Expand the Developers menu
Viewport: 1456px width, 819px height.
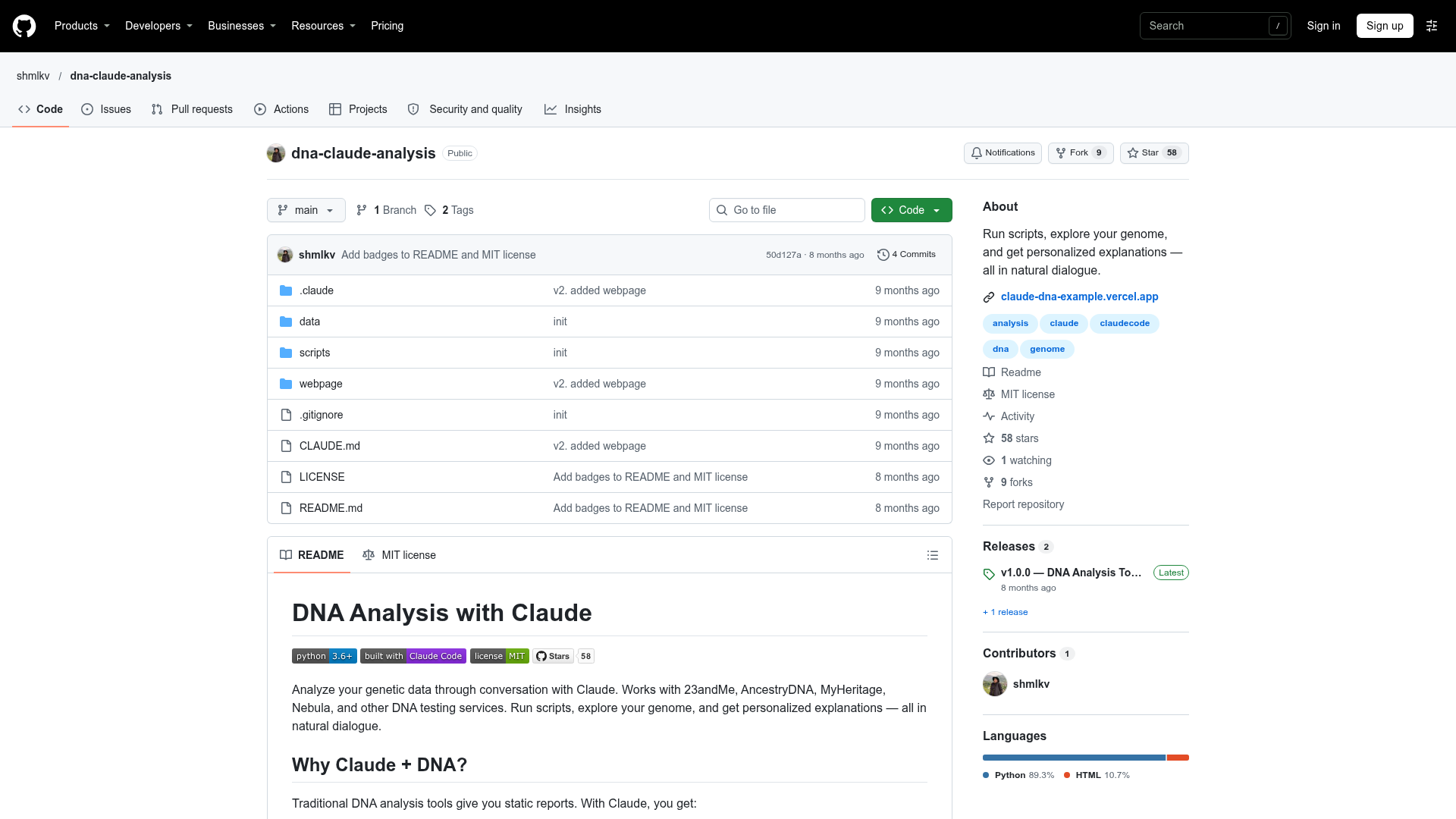tap(158, 26)
